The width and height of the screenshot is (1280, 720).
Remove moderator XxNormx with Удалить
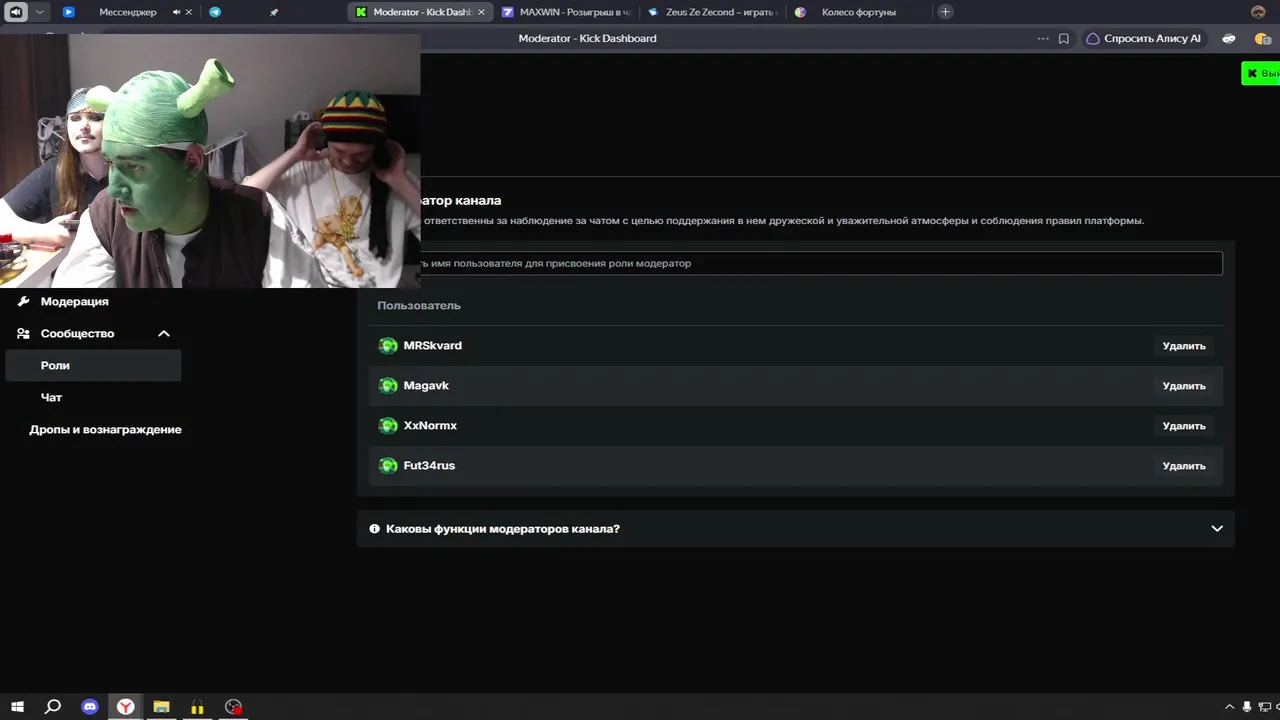1184,426
